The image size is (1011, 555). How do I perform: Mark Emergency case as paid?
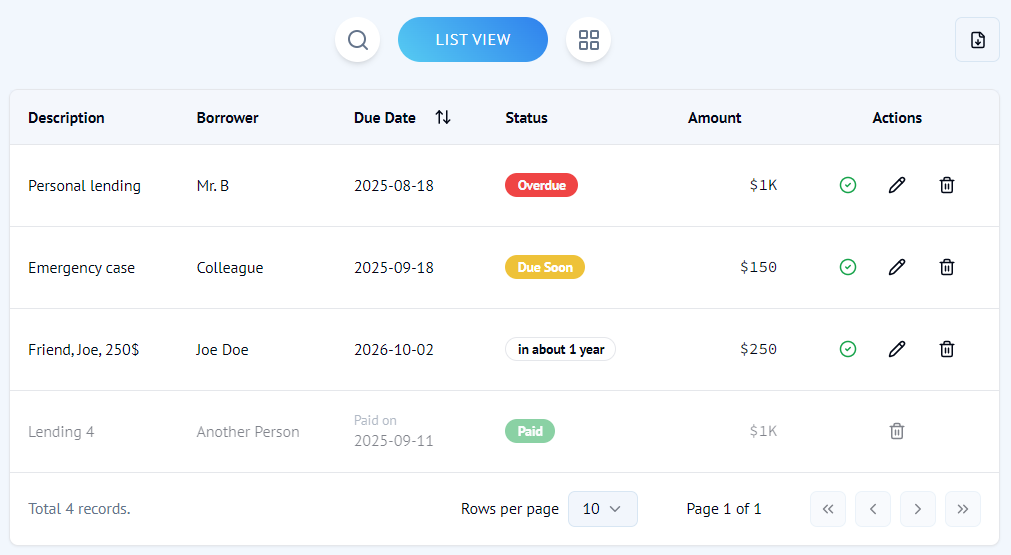[x=848, y=267]
